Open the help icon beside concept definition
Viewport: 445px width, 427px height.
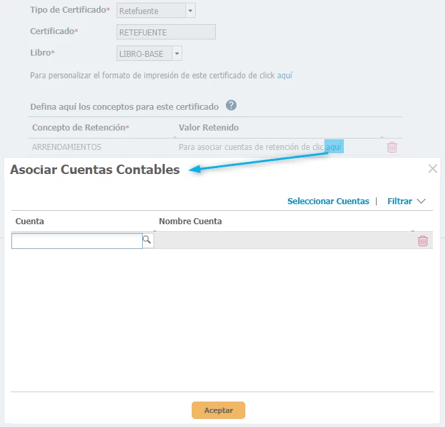coord(231,105)
